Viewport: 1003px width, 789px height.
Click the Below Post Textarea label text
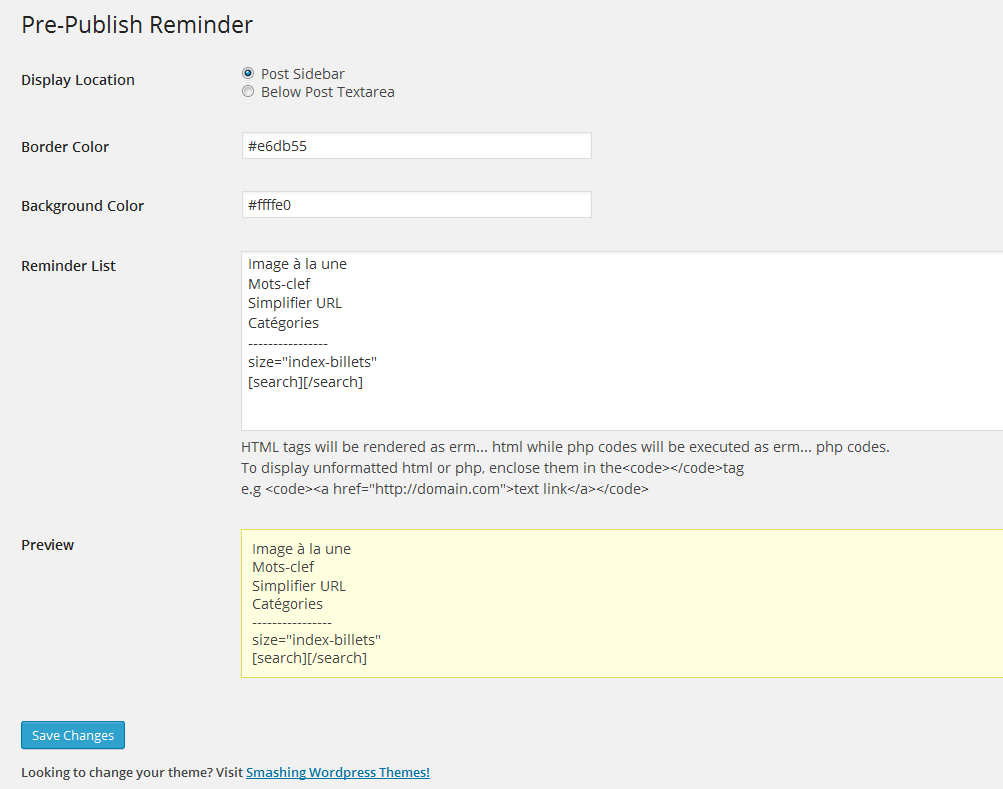(x=328, y=92)
